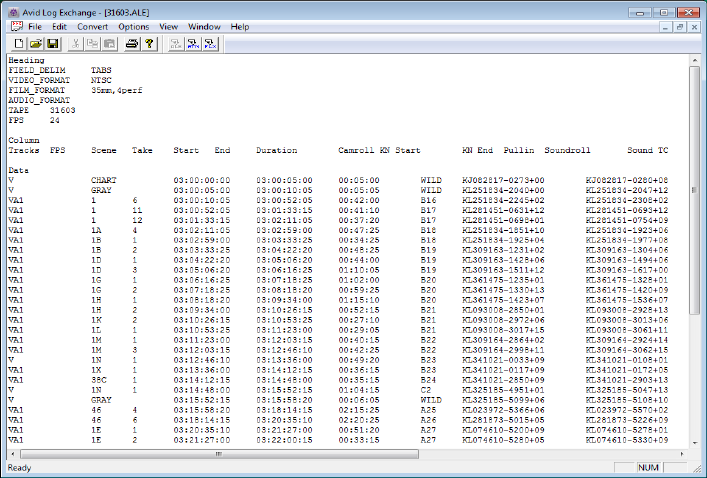Click the greyed-out ALE convert icon

(x=176, y=44)
